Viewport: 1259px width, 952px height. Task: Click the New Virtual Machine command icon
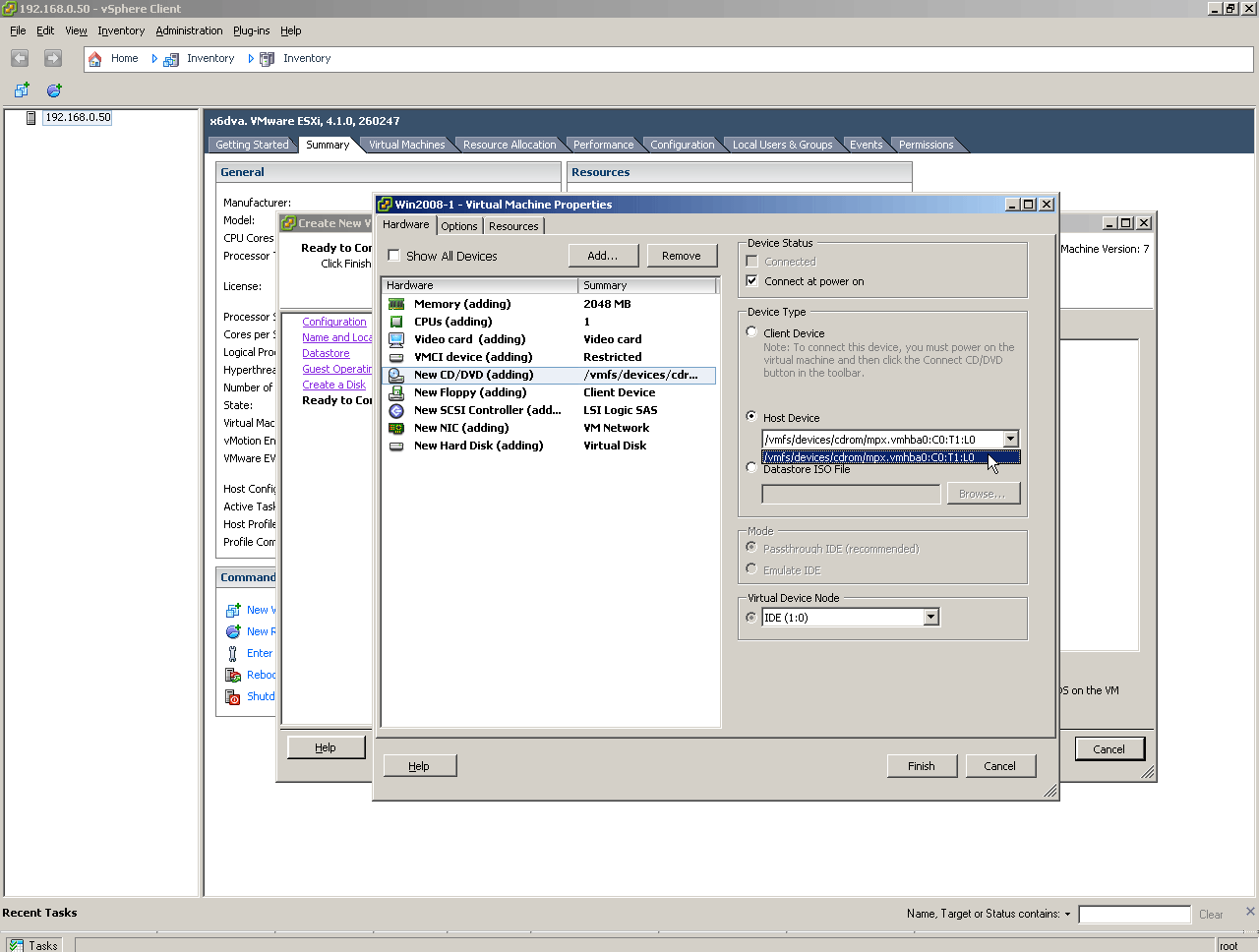(x=233, y=610)
